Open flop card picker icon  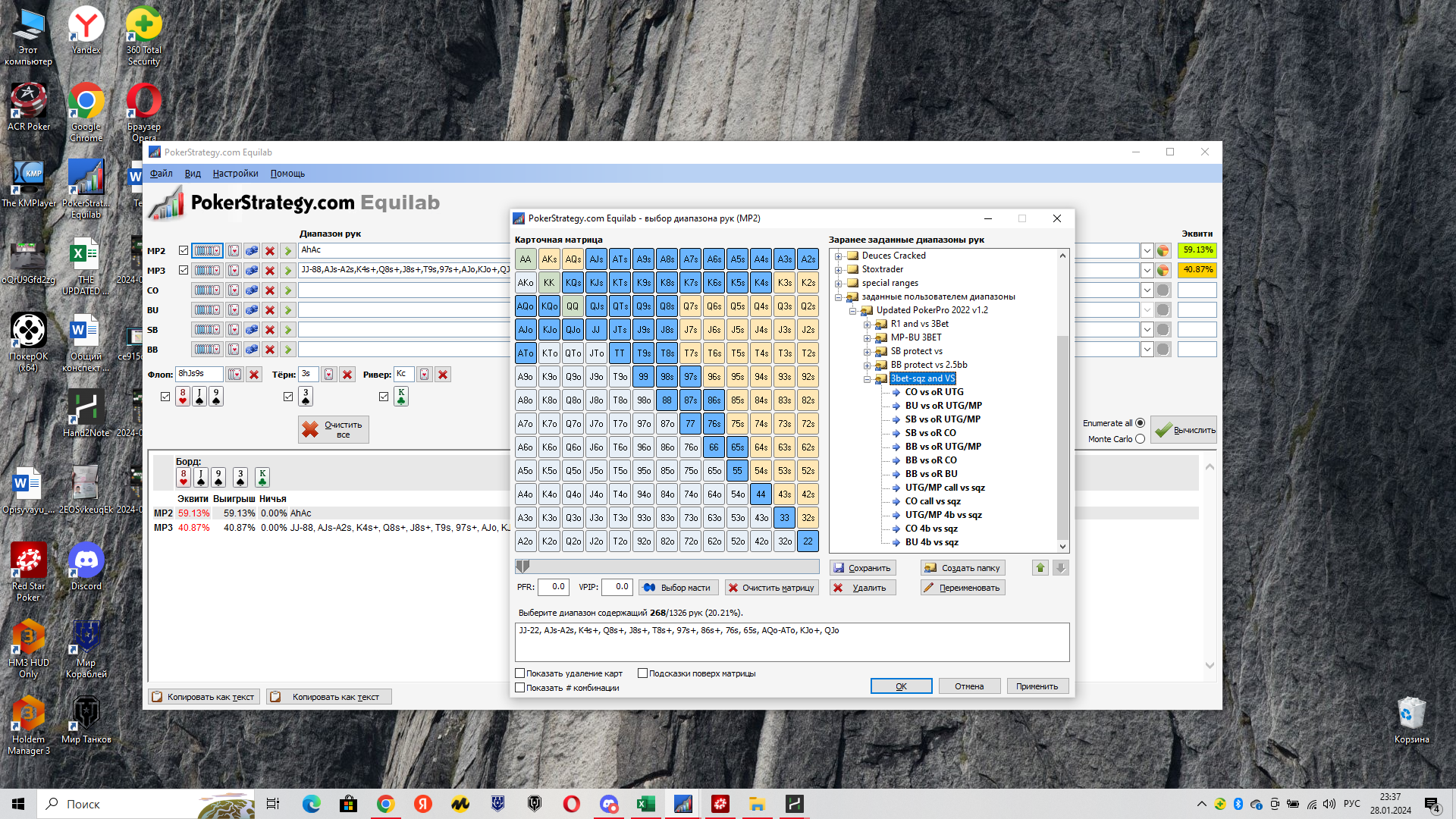pos(235,375)
